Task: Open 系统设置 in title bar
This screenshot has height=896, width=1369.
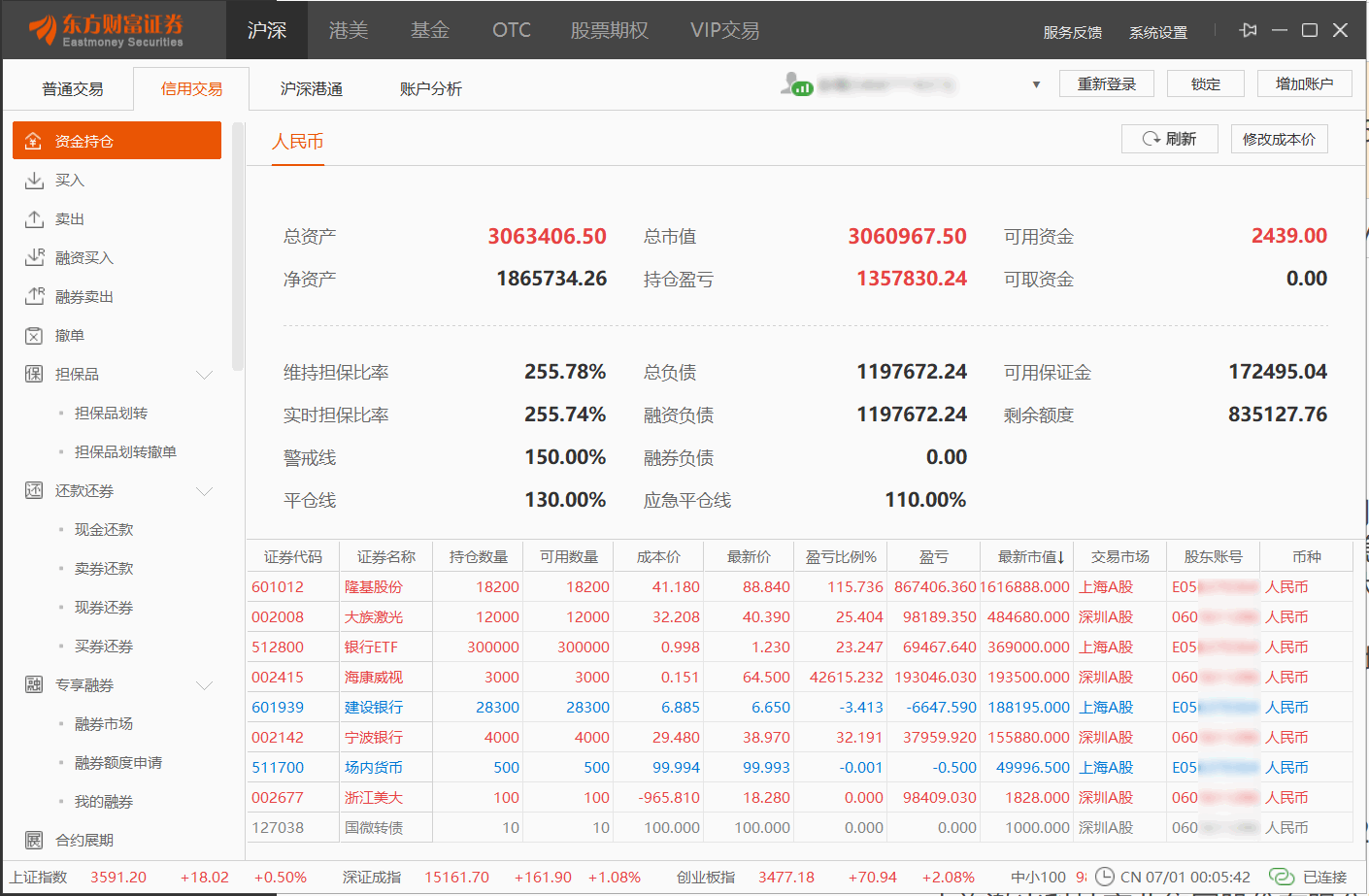Action: [x=1158, y=32]
